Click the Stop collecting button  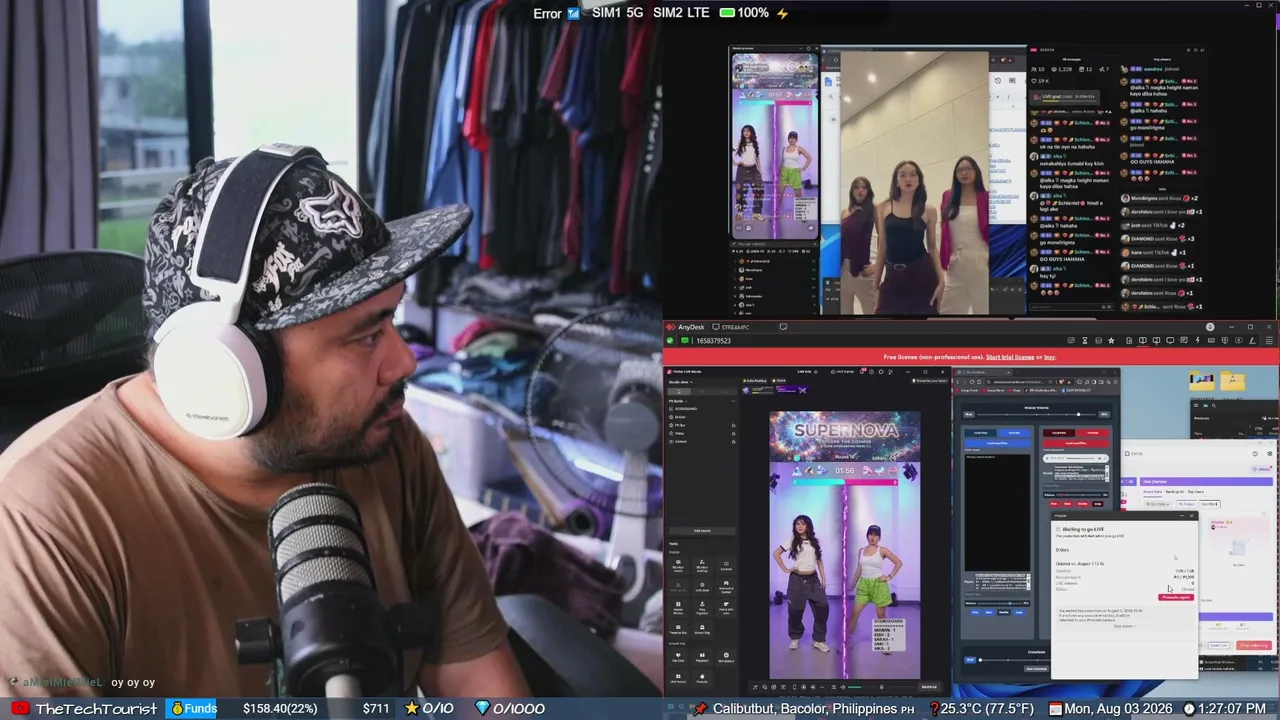[x=1253, y=645]
